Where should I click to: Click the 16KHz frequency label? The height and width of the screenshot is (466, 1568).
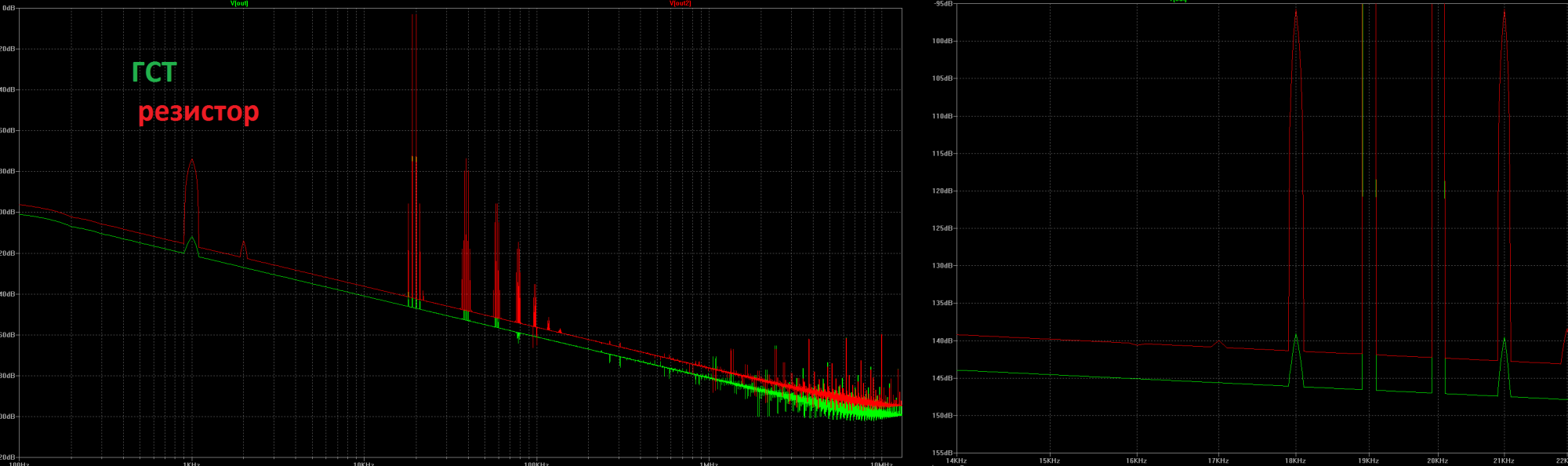pyautogui.click(x=1137, y=461)
